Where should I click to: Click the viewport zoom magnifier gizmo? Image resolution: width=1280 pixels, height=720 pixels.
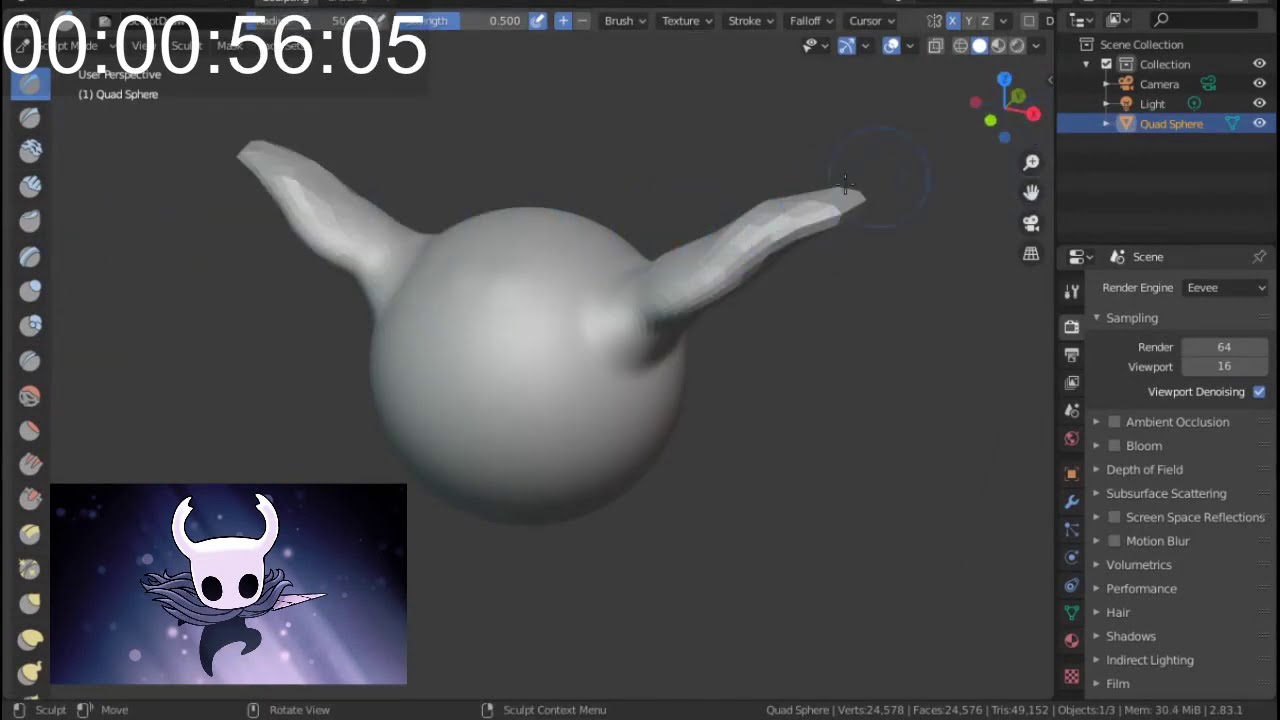[x=1031, y=162]
